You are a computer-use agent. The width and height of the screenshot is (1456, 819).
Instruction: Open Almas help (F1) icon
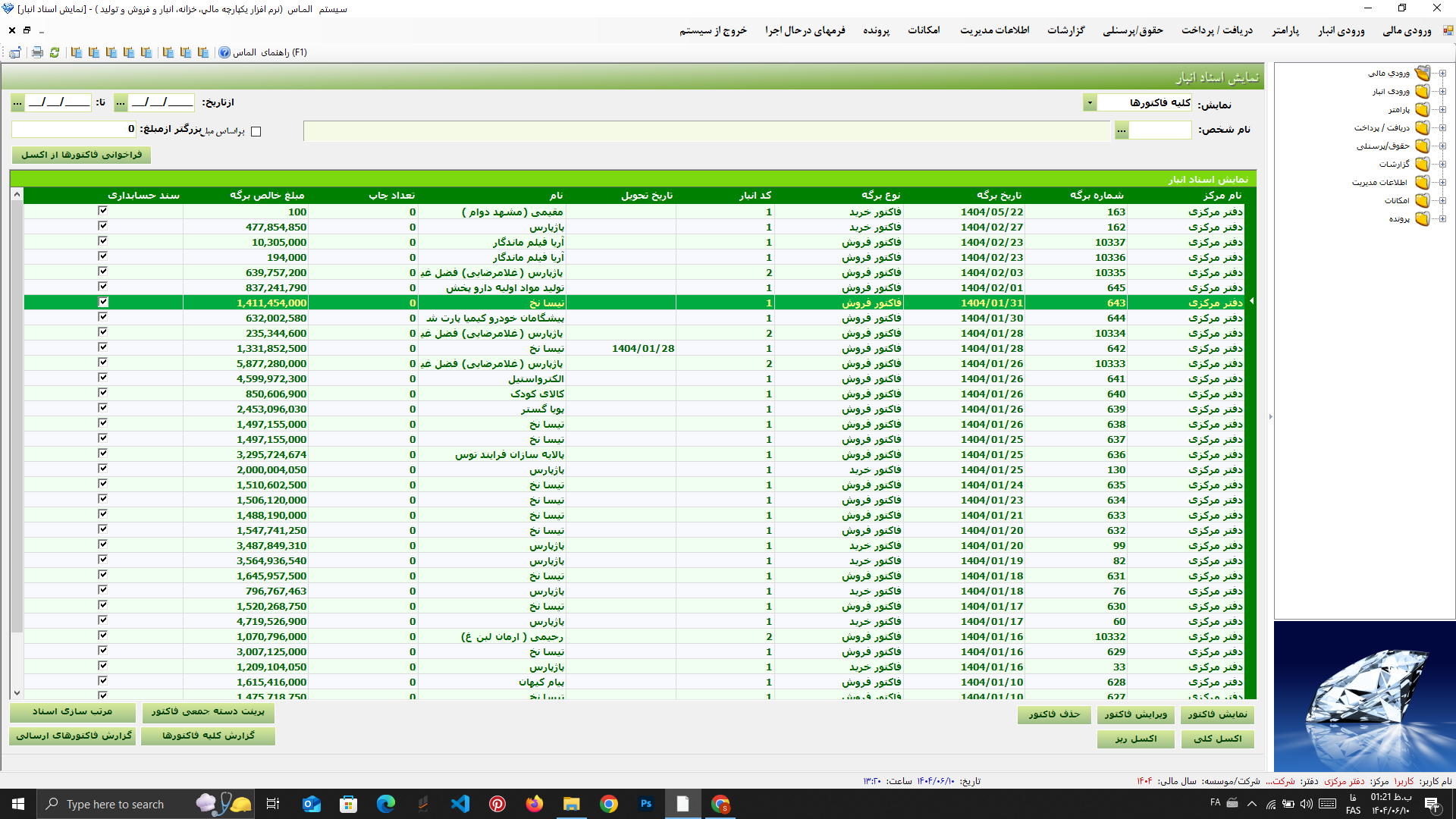point(224,52)
